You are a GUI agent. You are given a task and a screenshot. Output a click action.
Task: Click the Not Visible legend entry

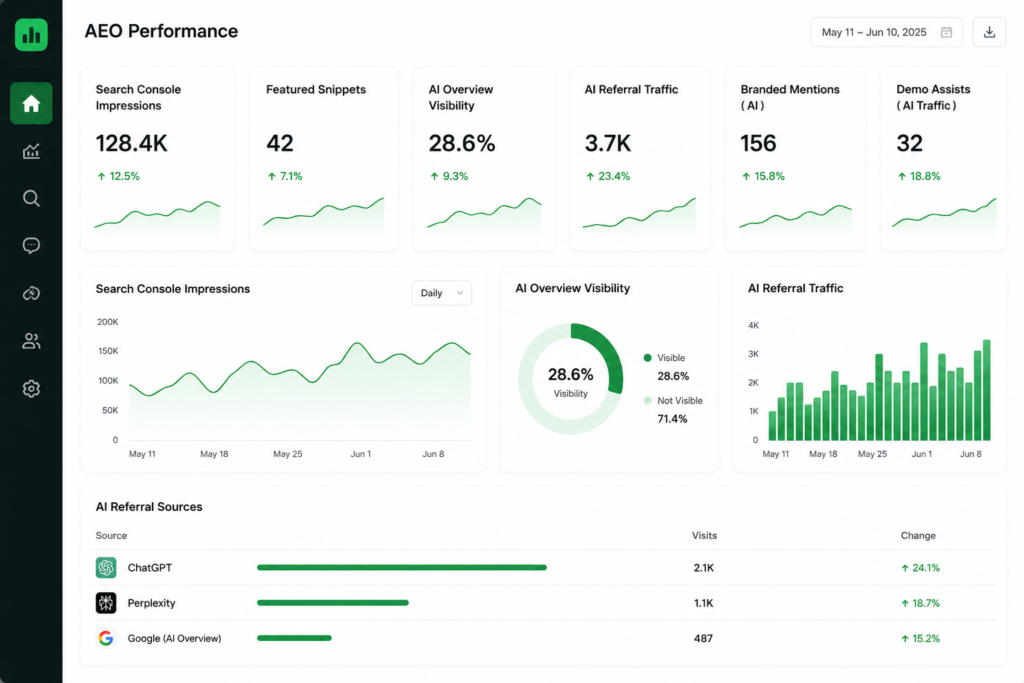(673, 400)
